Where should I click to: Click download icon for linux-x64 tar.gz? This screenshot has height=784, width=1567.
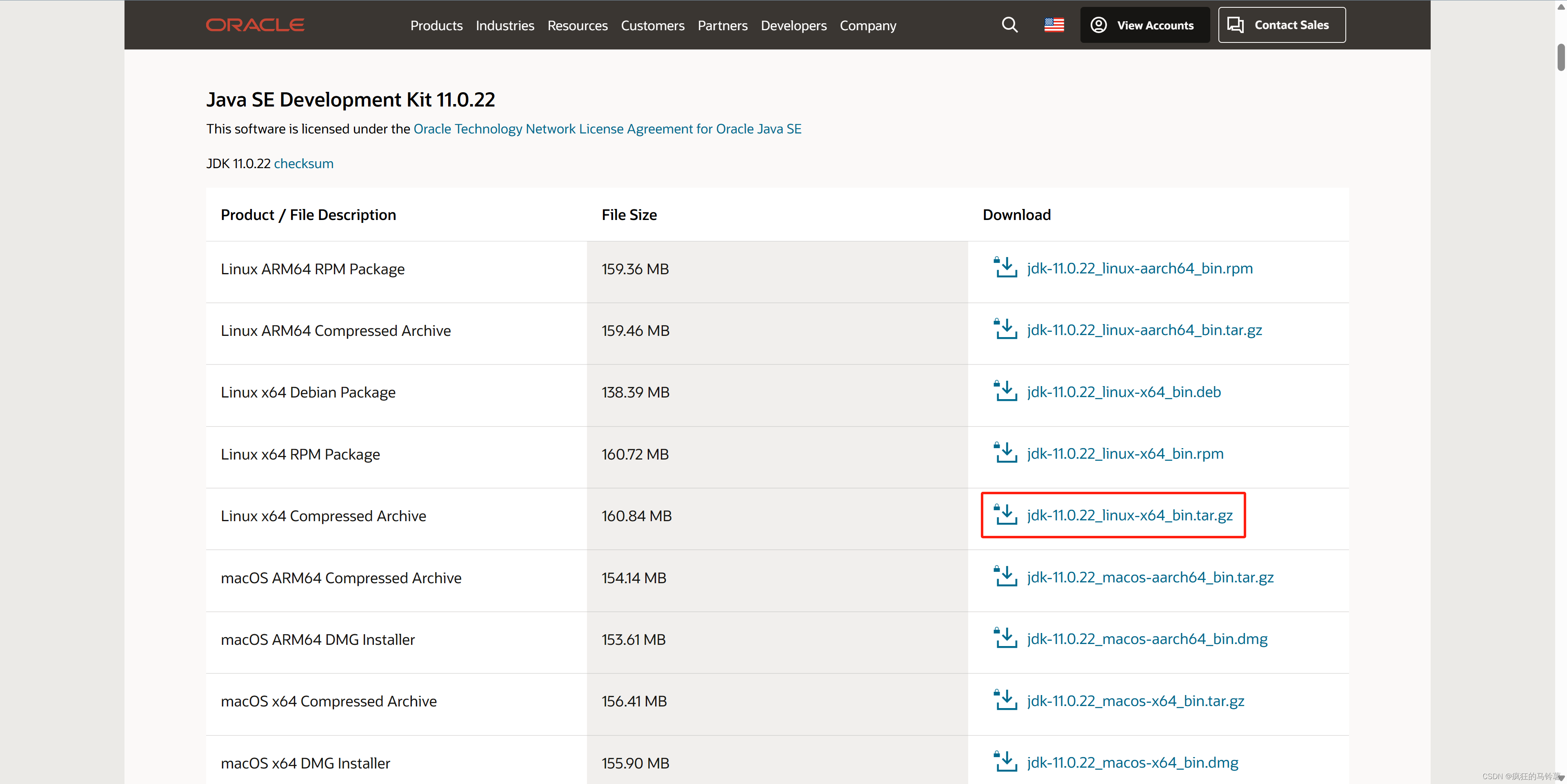click(1005, 515)
